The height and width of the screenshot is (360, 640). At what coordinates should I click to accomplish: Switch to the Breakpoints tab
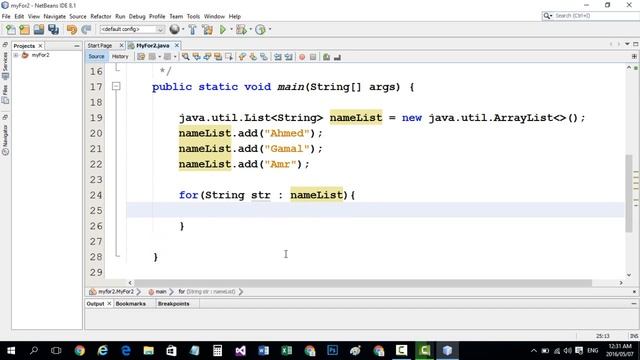173,304
